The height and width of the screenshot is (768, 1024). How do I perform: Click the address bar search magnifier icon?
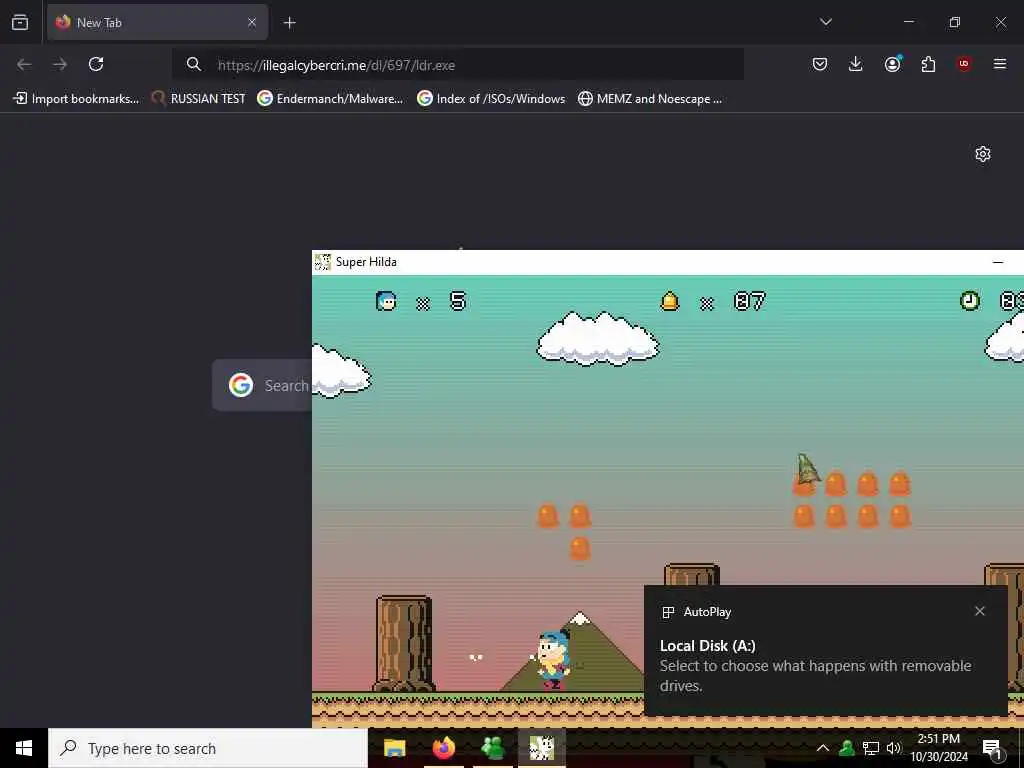[x=193, y=64]
